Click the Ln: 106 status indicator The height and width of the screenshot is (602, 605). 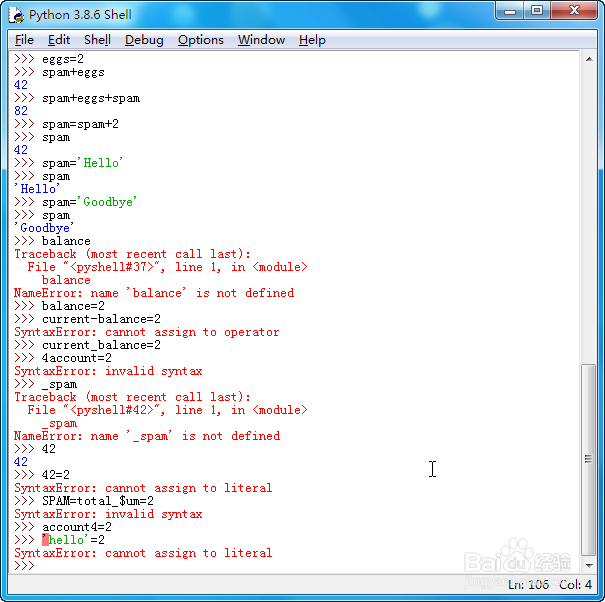coord(528,585)
